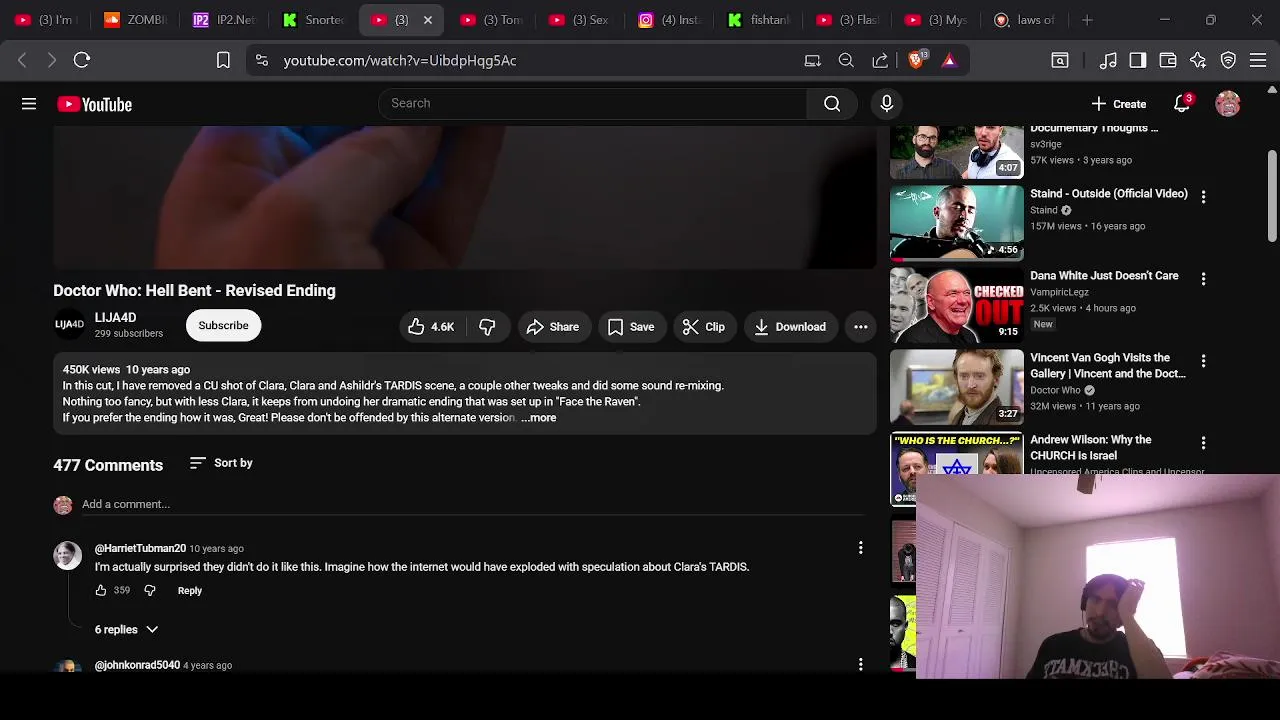Open the account avatar menu

tap(1228, 104)
